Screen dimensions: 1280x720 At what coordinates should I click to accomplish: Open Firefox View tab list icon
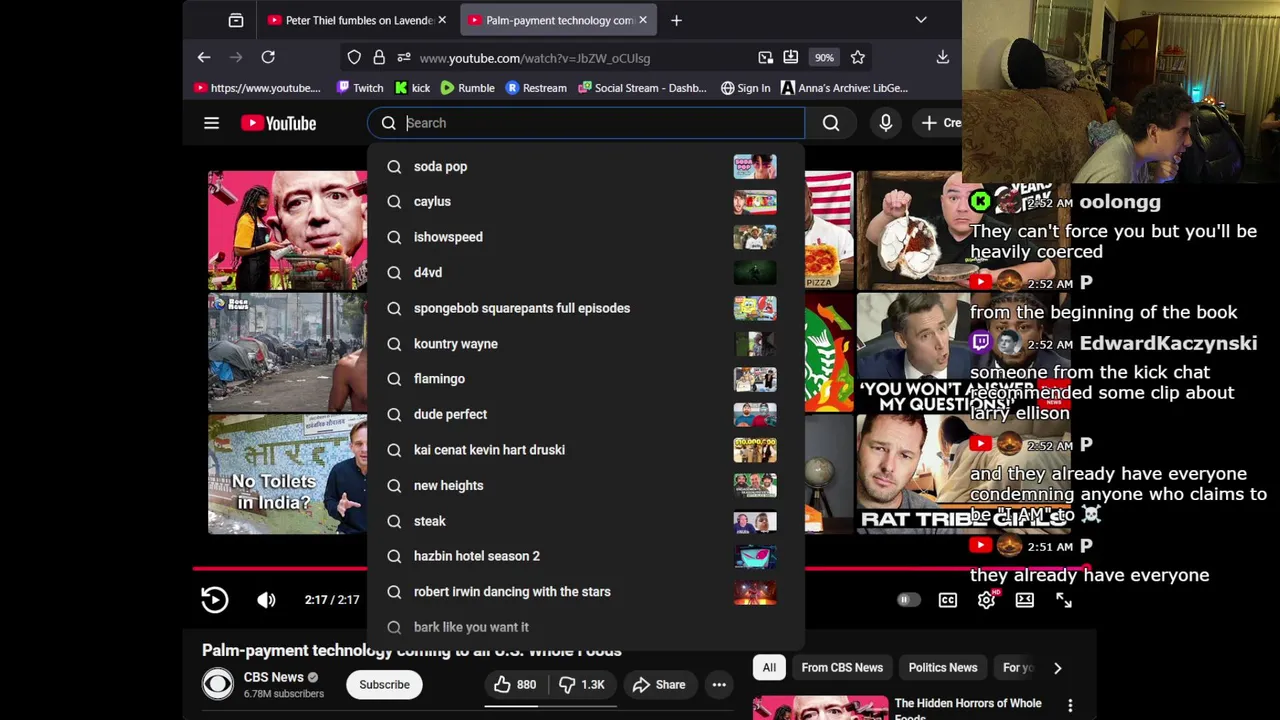tap(236, 20)
